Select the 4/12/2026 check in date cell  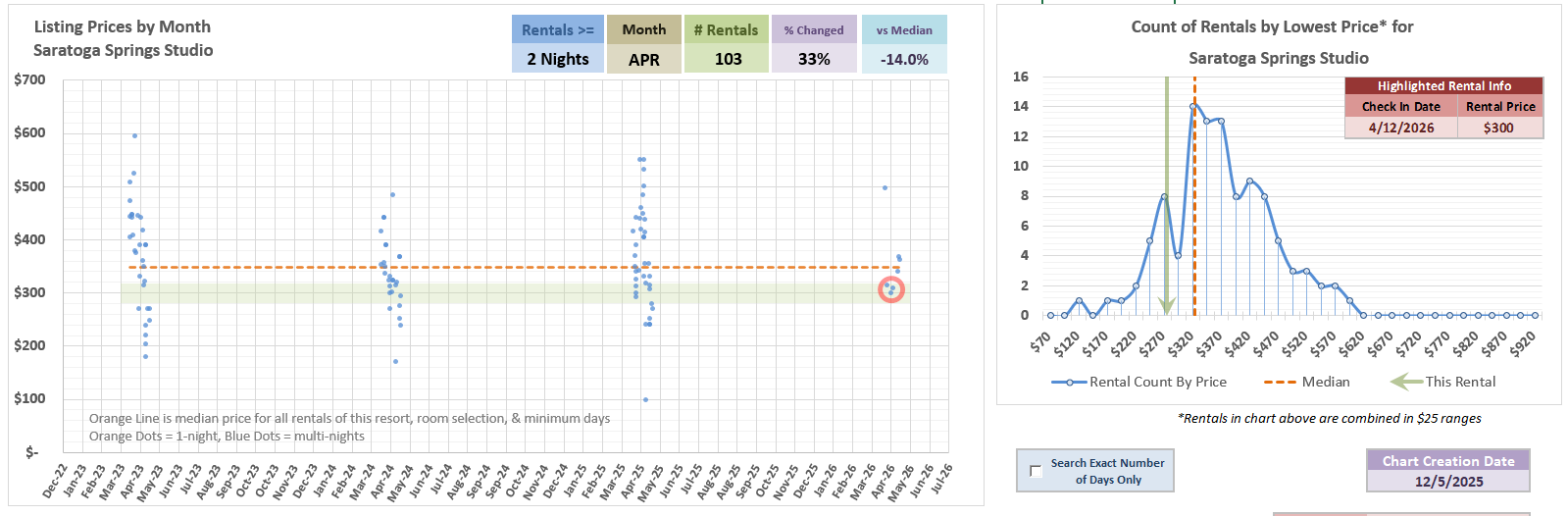1400,128
